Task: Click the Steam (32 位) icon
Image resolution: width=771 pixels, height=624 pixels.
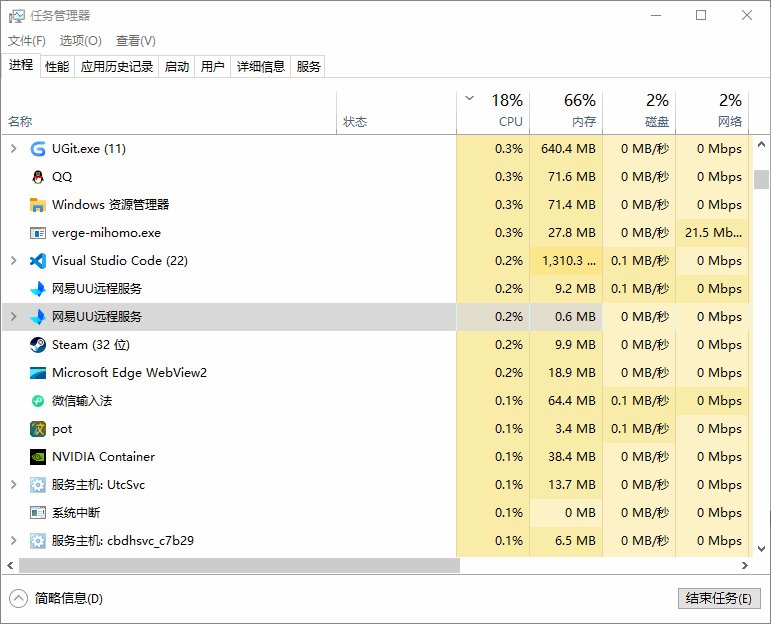Action: (38, 345)
